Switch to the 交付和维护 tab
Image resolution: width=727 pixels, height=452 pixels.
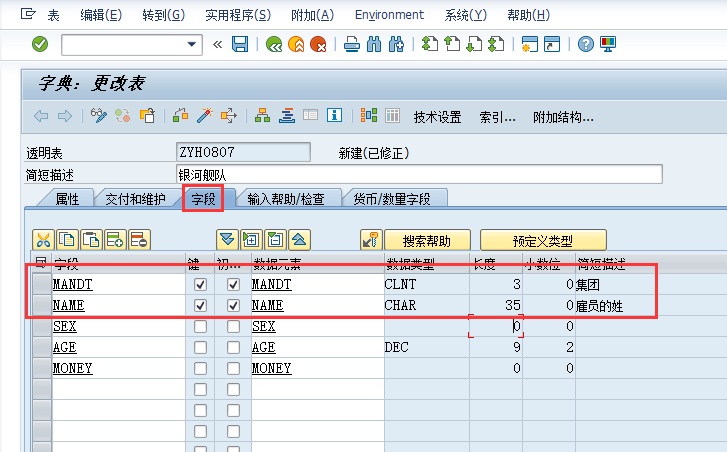click(135, 199)
